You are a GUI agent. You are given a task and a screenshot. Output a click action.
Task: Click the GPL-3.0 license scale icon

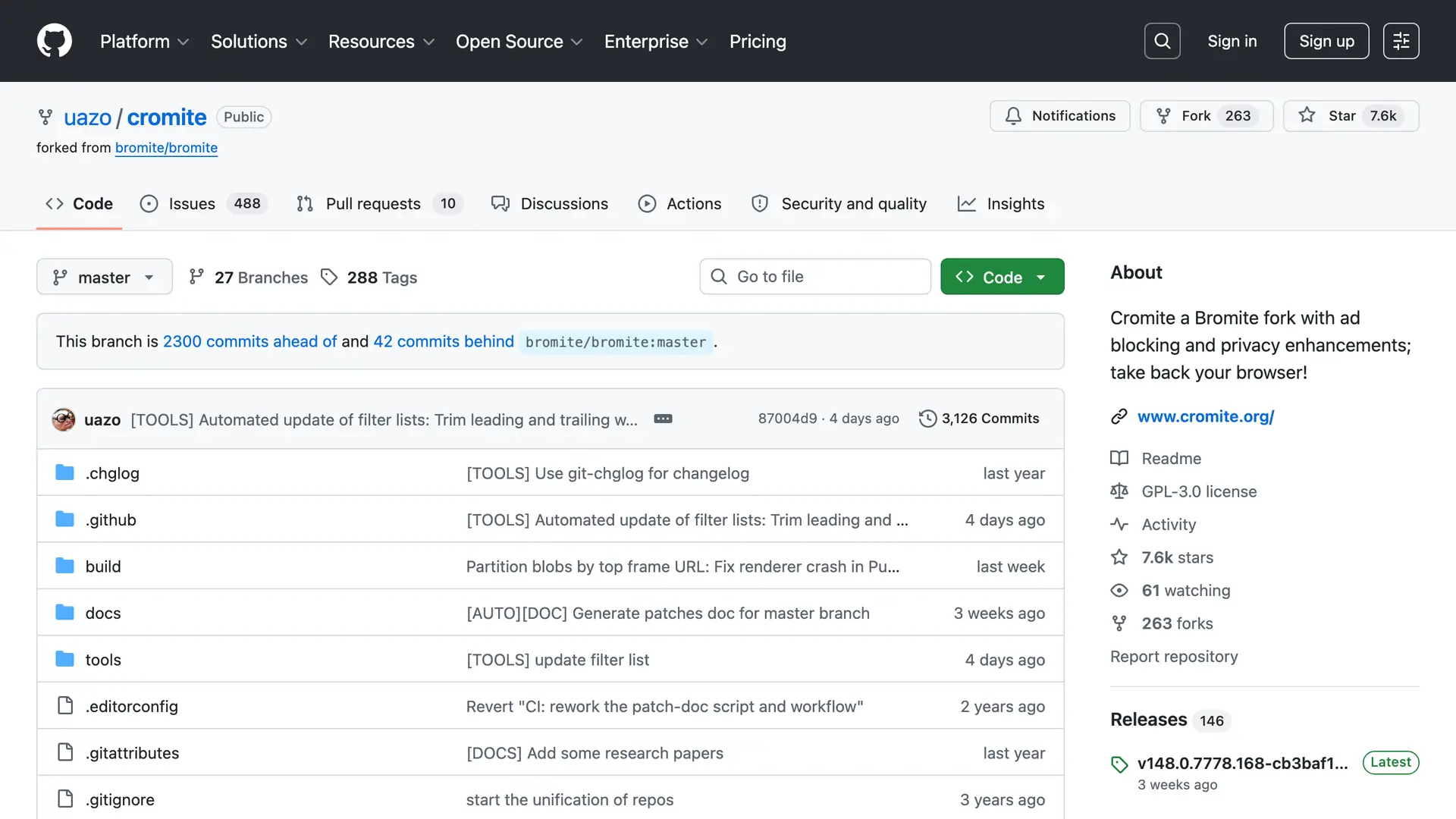point(1119,491)
